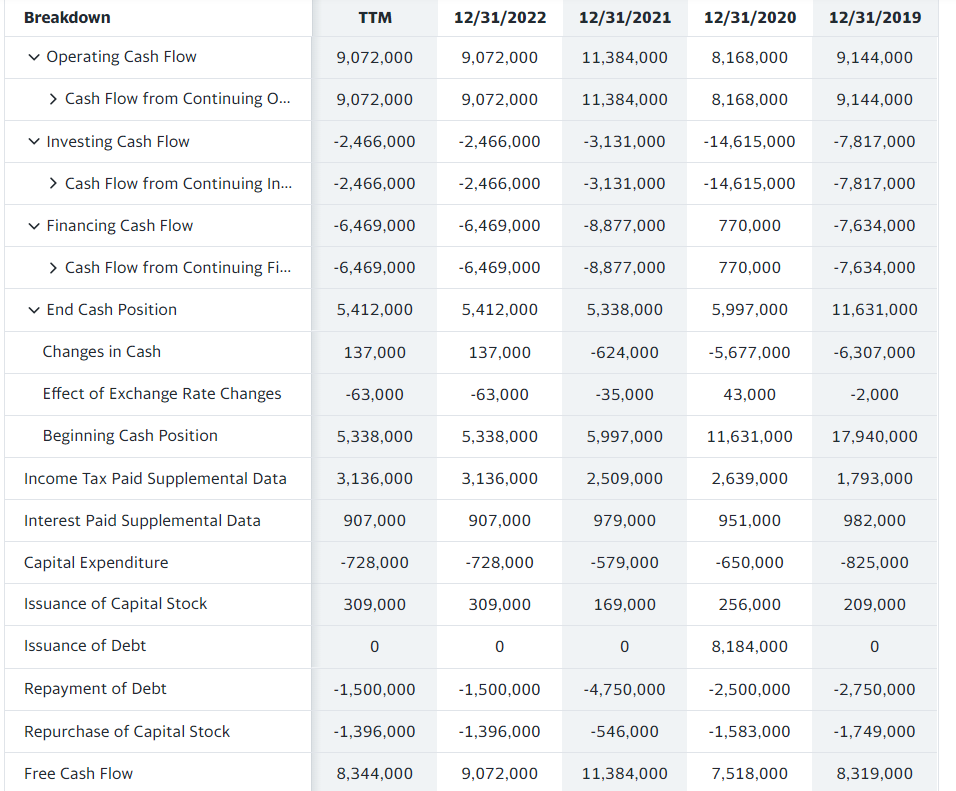Click the Beginning Cash Position label

pyautogui.click(x=130, y=436)
